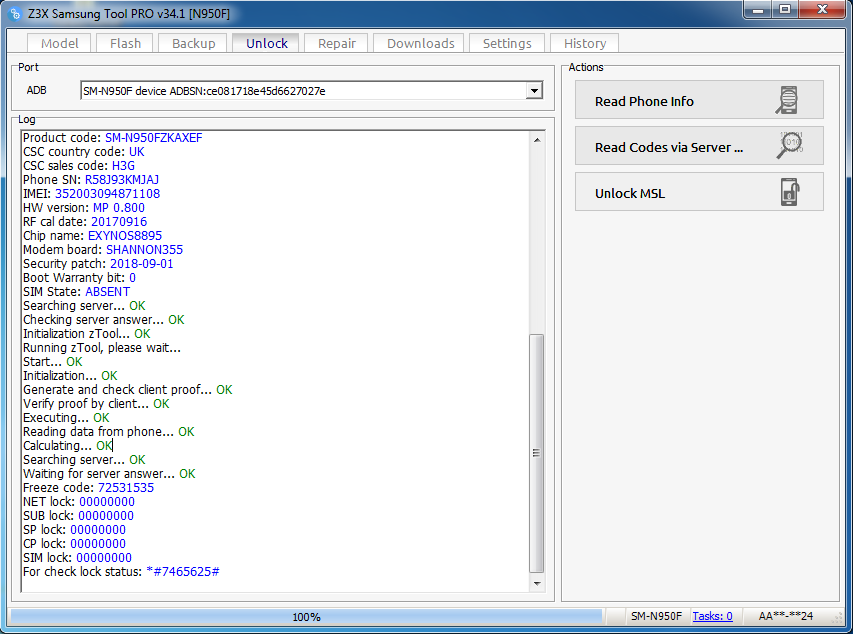Switch to the Model tab
Viewport: 853px width, 634px height.
[60, 43]
